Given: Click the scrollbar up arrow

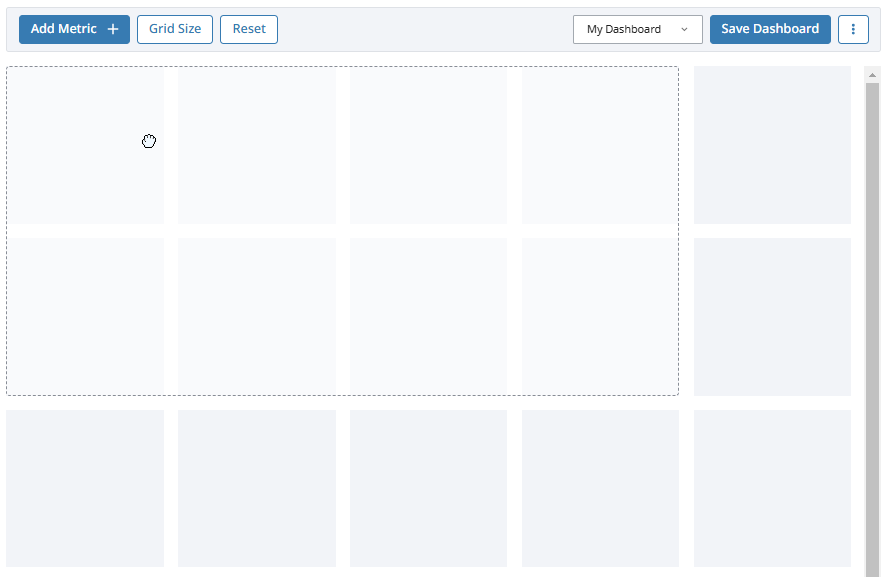Looking at the screenshot, I should 872,75.
